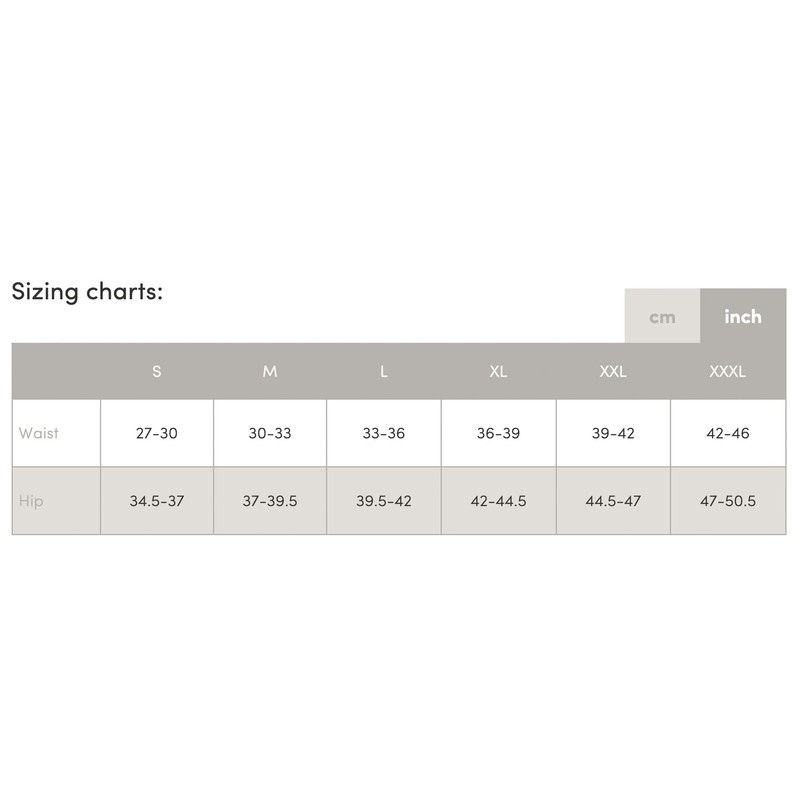Image resolution: width=800 pixels, height=800 pixels.
Task: Select waist cell 36-39
Action: [498, 434]
